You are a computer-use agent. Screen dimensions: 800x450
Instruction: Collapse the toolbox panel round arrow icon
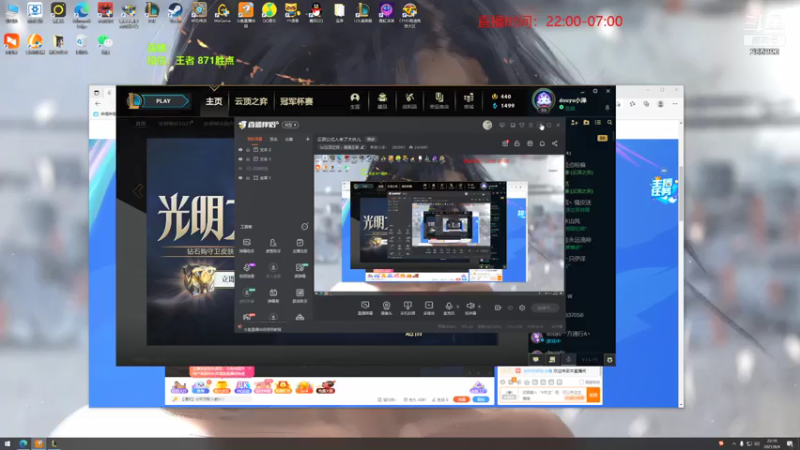305,227
